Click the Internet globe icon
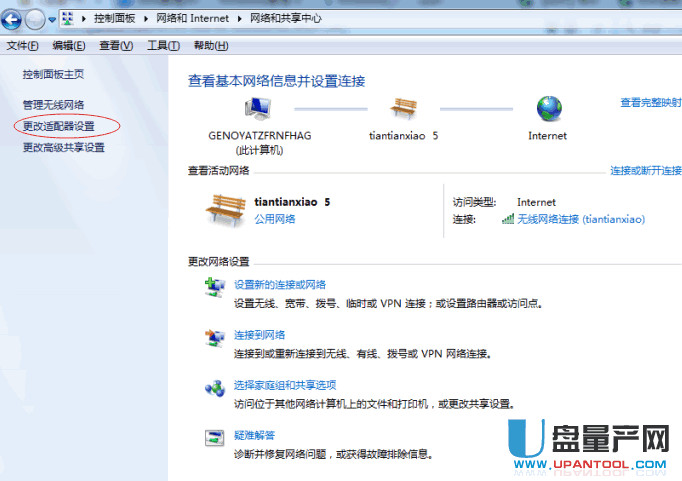 [x=549, y=108]
